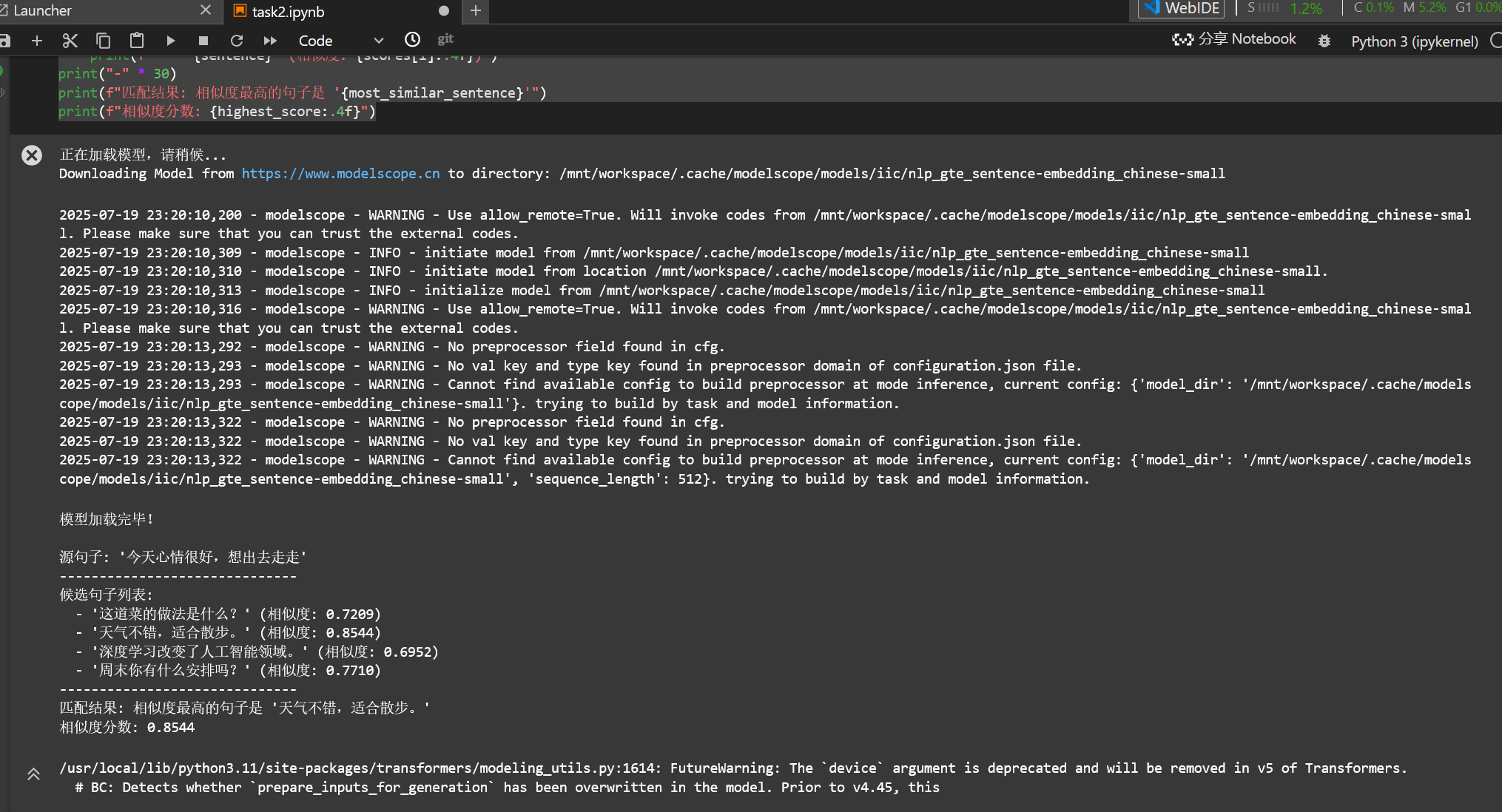The image size is (1502, 812).
Task: Copy the selected cell
Action: 104,41
